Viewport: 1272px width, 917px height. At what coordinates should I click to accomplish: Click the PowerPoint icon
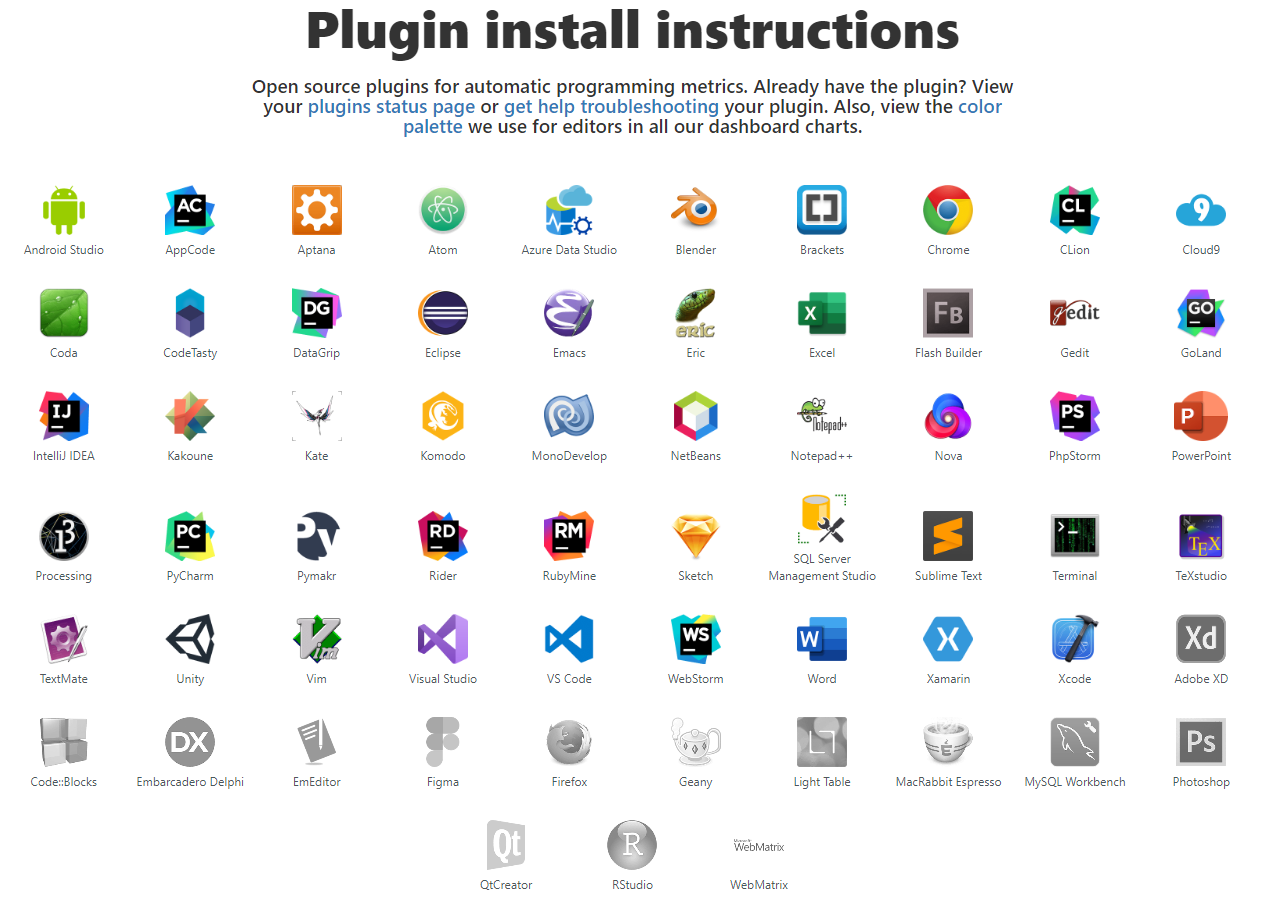click(1201, 416)
